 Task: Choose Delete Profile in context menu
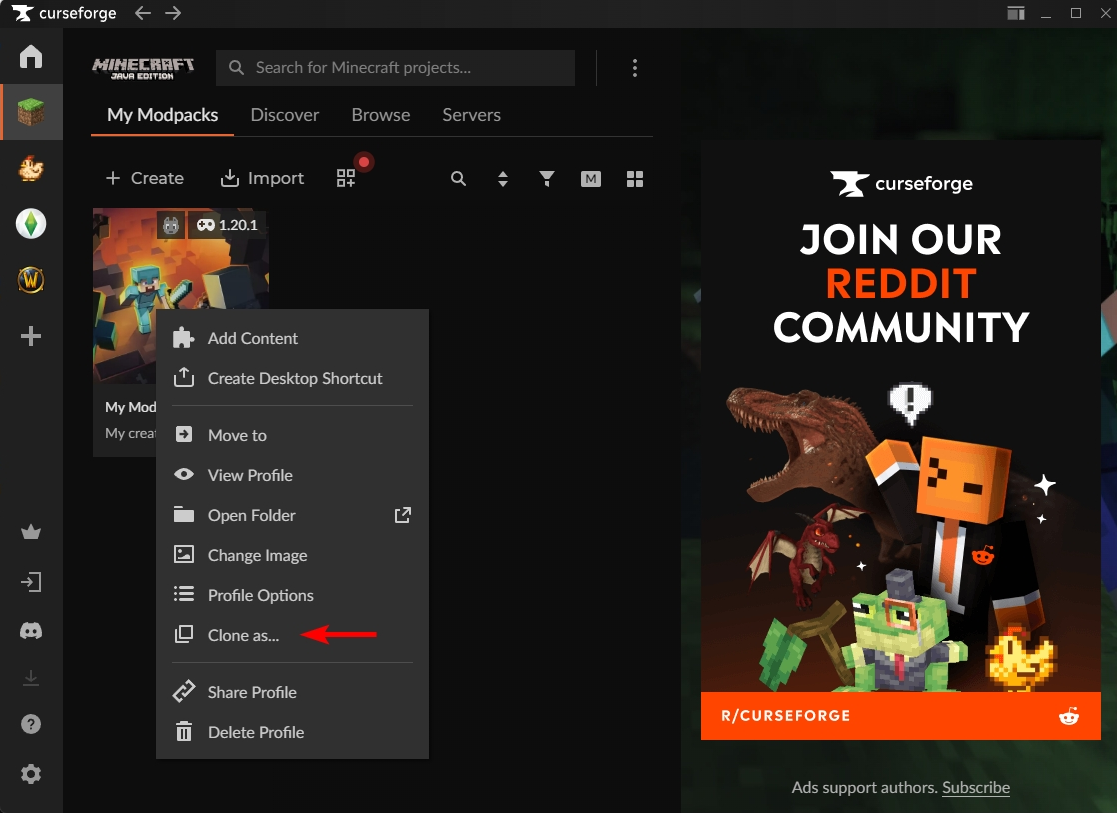[x=292, y=732]
